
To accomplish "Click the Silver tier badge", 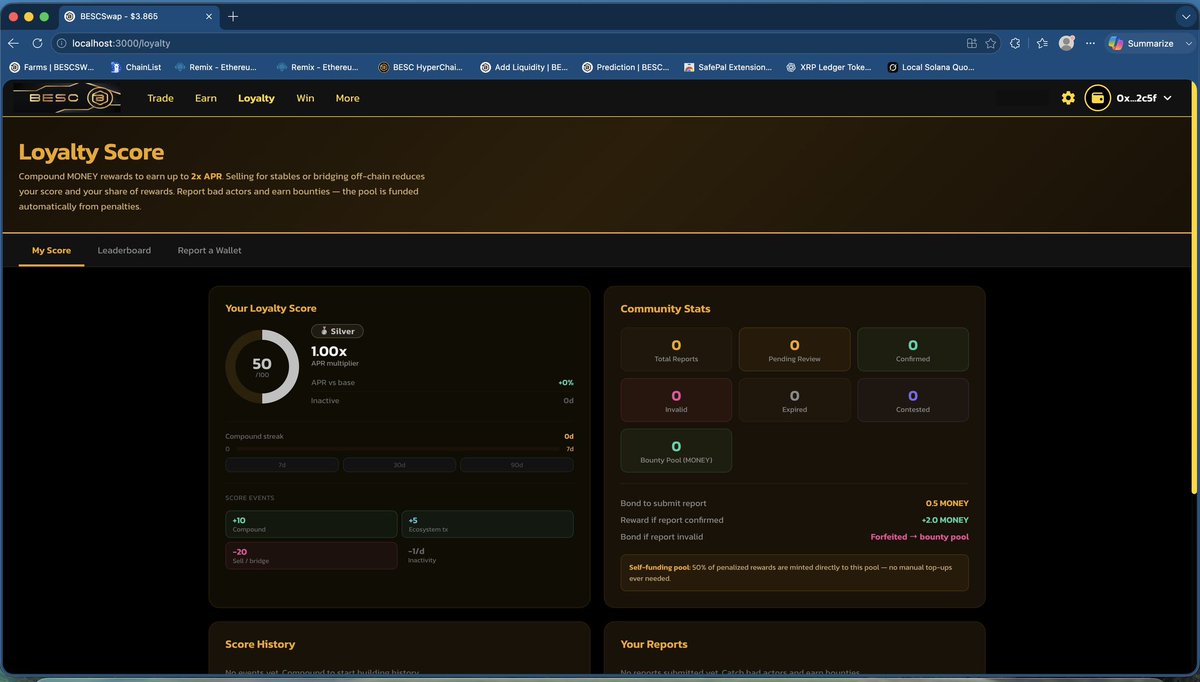I will coord(338,331).
